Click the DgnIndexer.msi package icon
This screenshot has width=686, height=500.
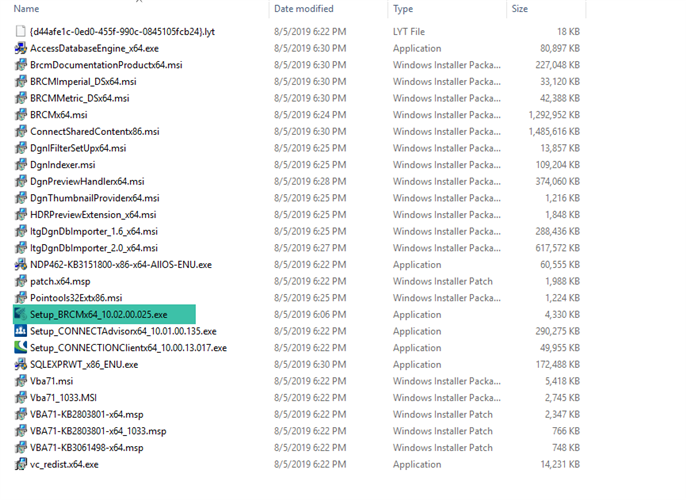coord(21,164)
